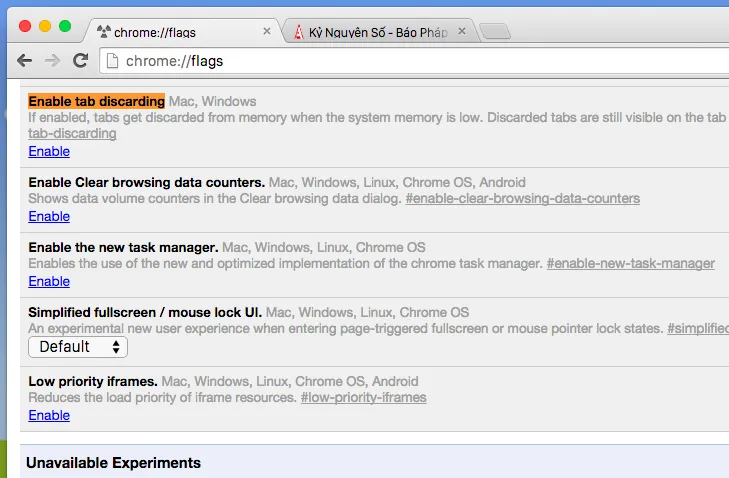729x478 pixels.
Task: Open #enable-new-task-manager anchor link
Action: pyautogui.click(x=630, y=264)
